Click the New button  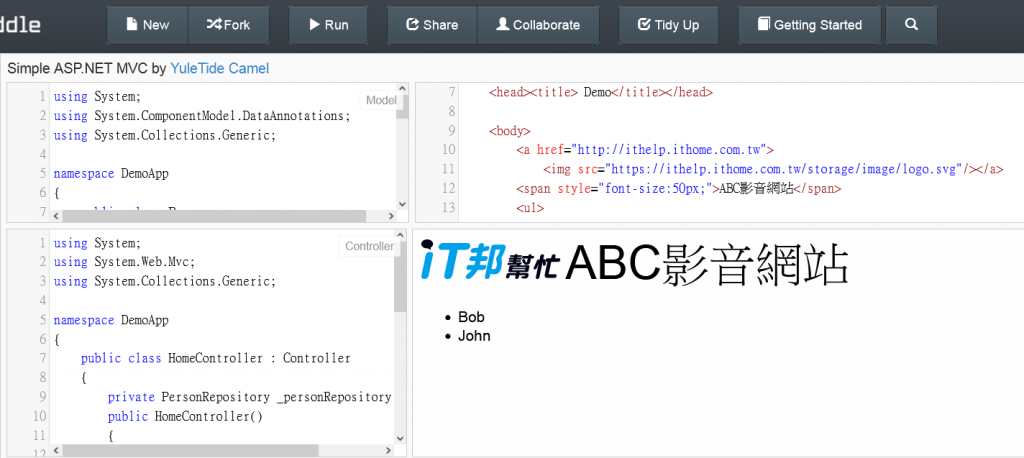pos(148,25)
